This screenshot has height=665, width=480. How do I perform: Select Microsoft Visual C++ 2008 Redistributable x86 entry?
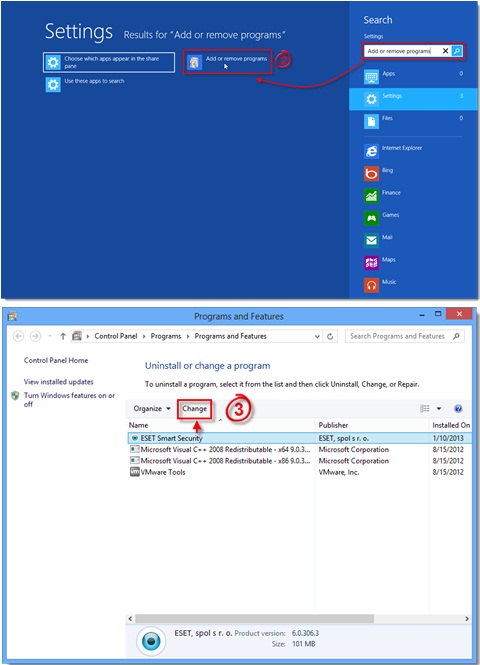click(x=220, y=461)
